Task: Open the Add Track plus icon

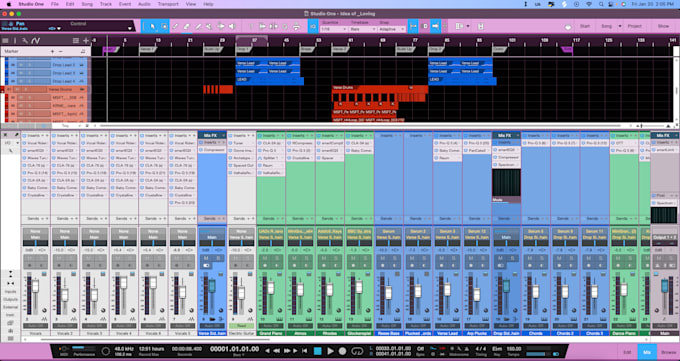Action: (86, 41)
